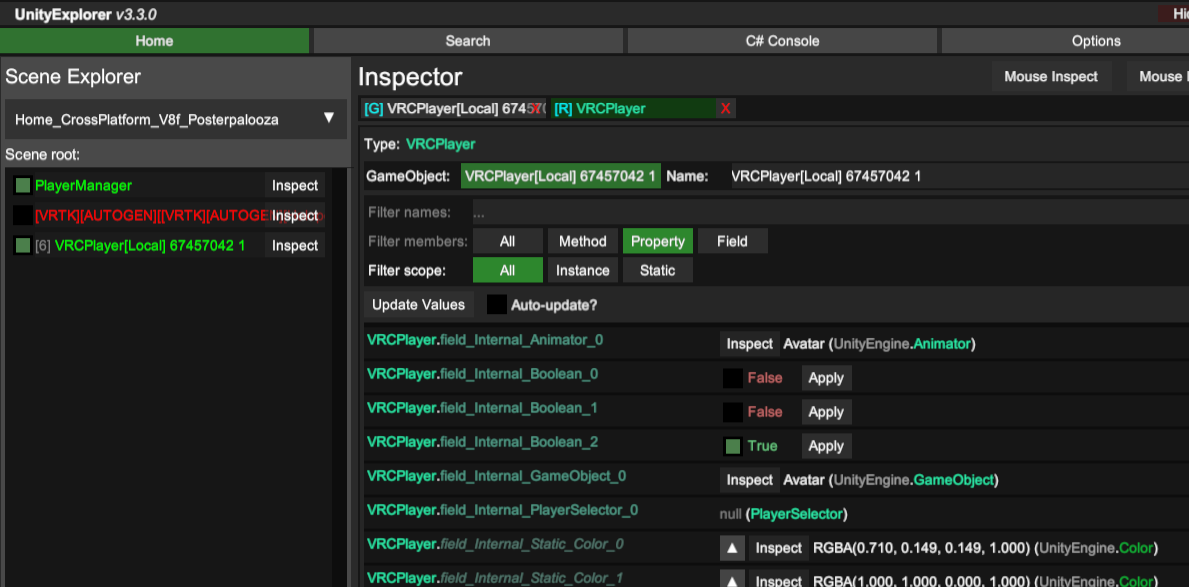
Task: Click Inspect next to PlayerManager
Action: pos(294,185)
